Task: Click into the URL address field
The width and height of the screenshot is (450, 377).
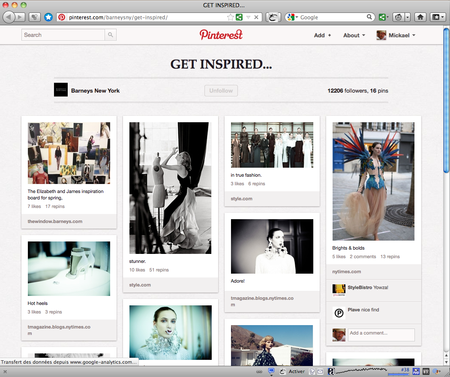Action: click(147, 17)
